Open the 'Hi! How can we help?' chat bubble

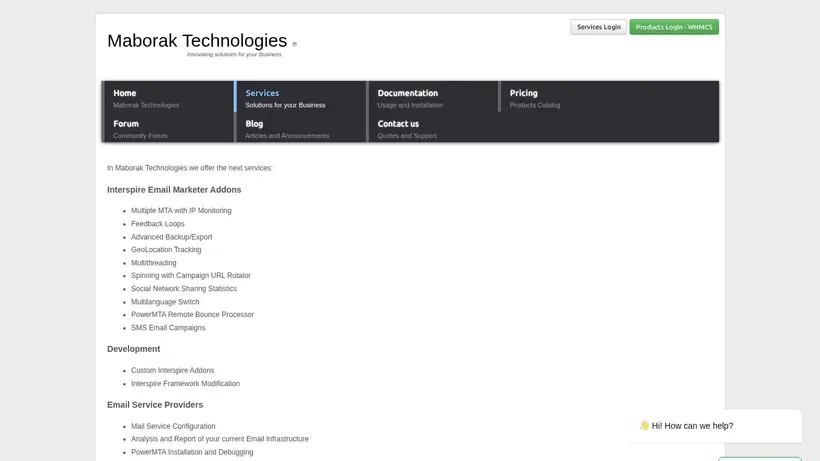[716, 426]
